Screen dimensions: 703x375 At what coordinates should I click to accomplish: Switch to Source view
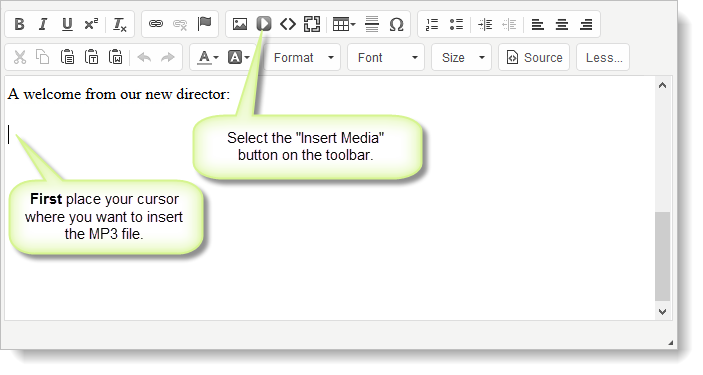point(534,57)
